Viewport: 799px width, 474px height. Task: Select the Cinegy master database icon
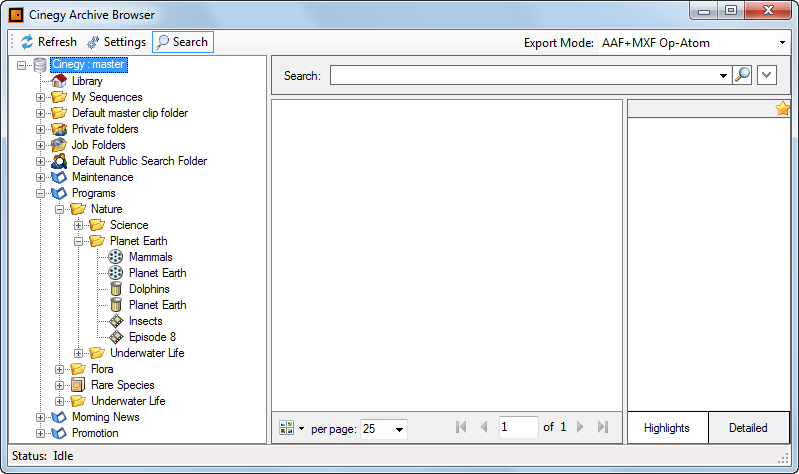point(40,65)
